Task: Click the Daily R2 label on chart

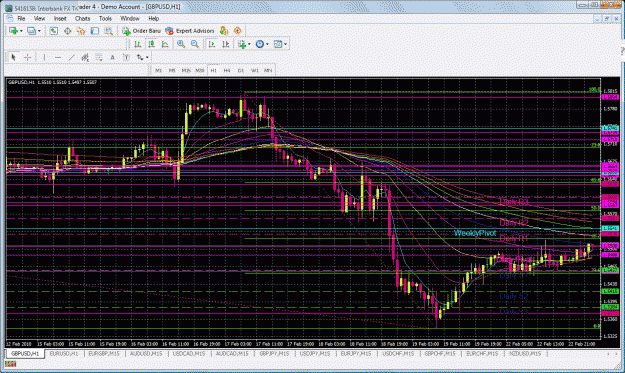Action: pos(514,222)
